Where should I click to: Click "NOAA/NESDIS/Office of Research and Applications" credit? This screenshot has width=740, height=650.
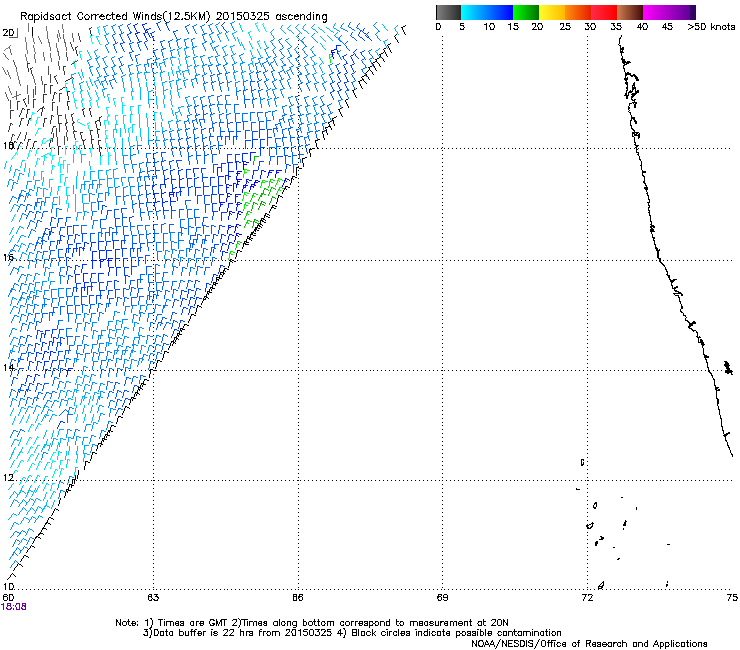point(589,644)
